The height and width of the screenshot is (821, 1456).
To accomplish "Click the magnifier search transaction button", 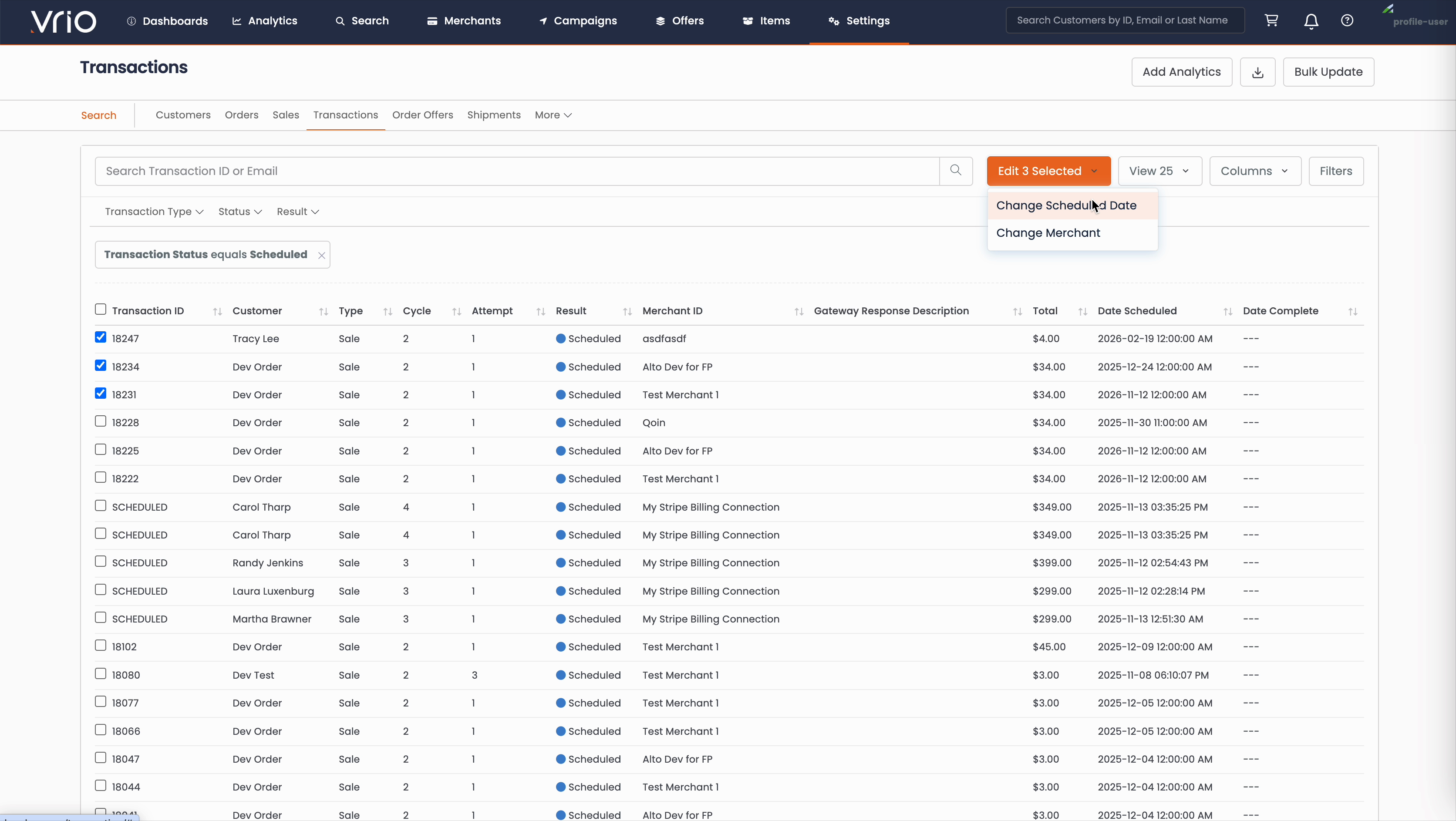I will (955, 171).
